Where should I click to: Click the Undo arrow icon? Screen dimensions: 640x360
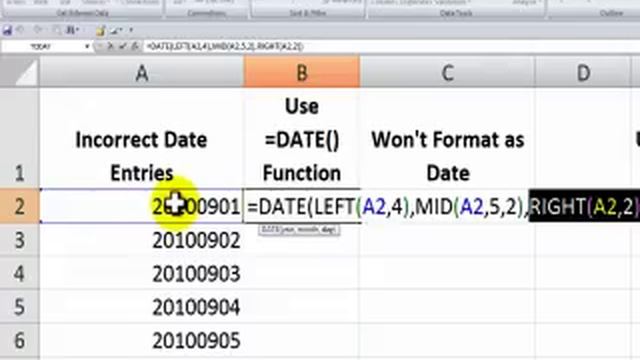click(21, 30)
